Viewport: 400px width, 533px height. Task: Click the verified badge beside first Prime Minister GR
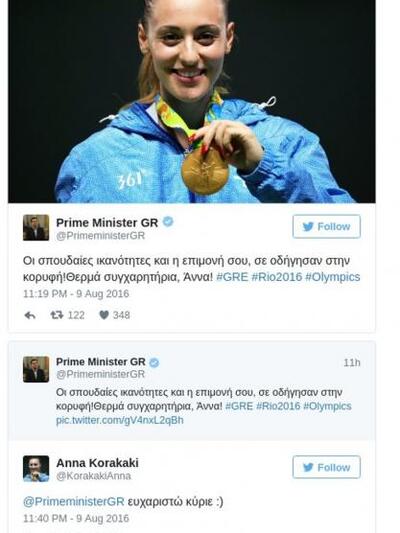(x=168, y=222)
